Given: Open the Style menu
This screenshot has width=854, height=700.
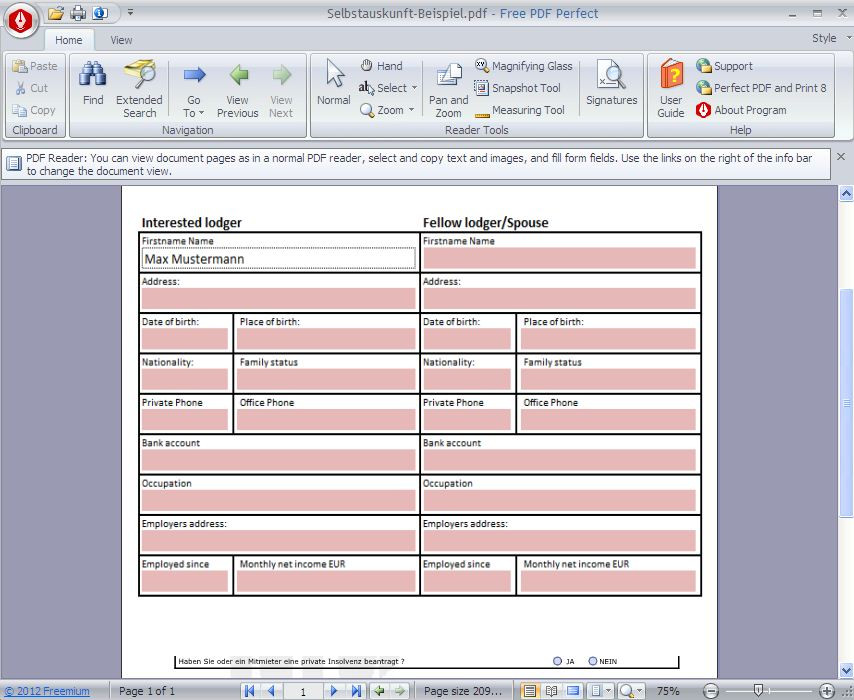Looking at the screenshot, I should coord(831,38).
